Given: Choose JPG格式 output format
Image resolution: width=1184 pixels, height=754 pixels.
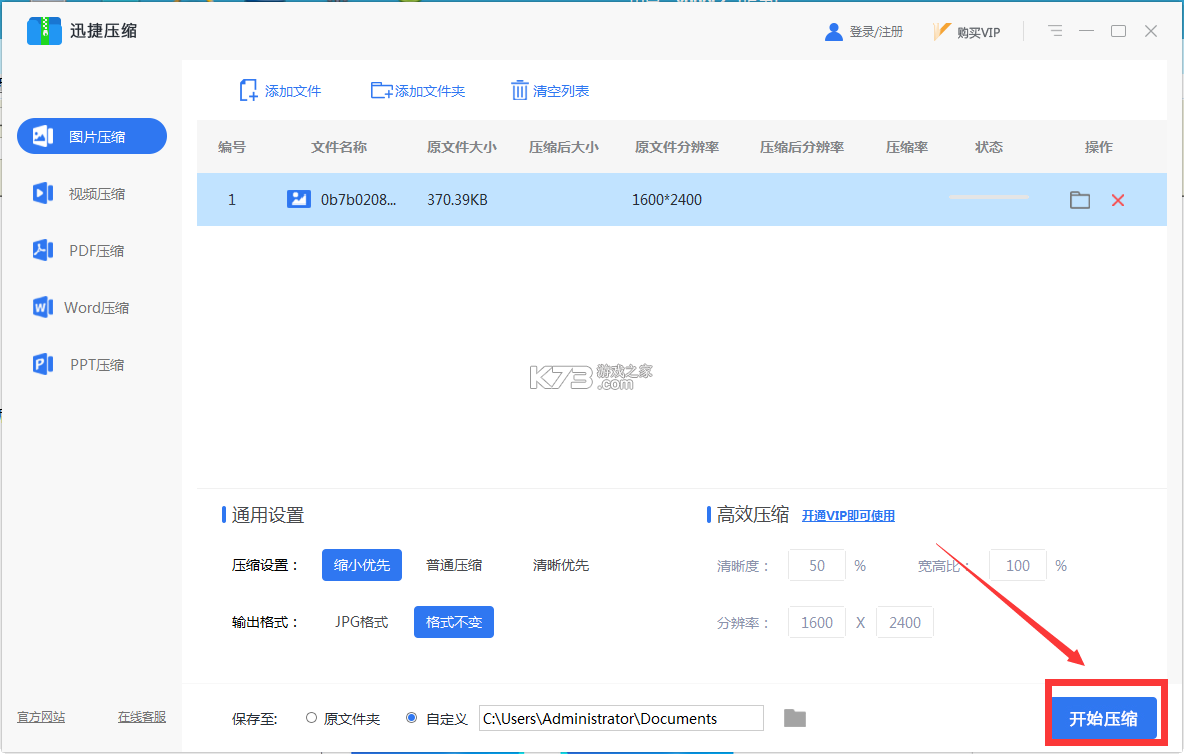Looking at the screenshot, I should pos(362,622).
